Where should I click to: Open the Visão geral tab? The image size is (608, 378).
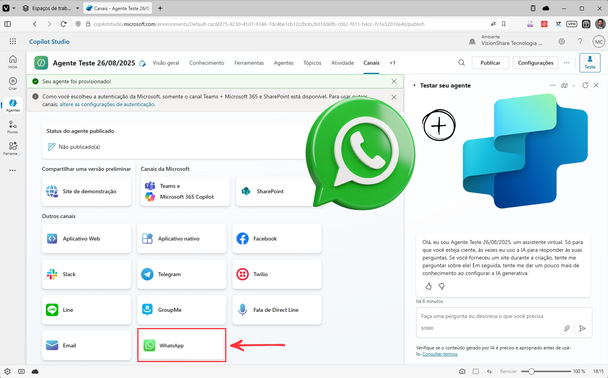(x=166, y=63)
